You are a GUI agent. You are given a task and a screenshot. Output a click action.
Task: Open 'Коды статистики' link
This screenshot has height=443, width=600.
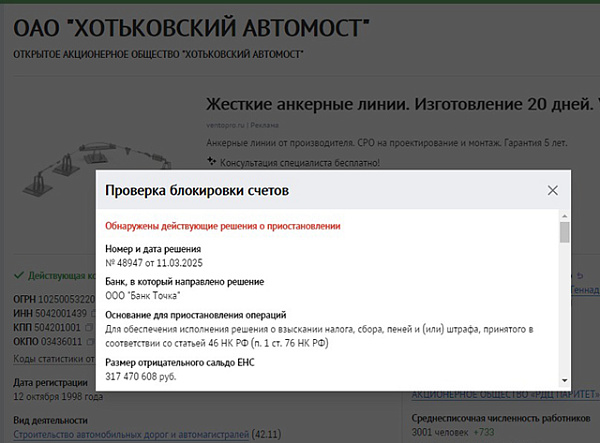point(54,359)
